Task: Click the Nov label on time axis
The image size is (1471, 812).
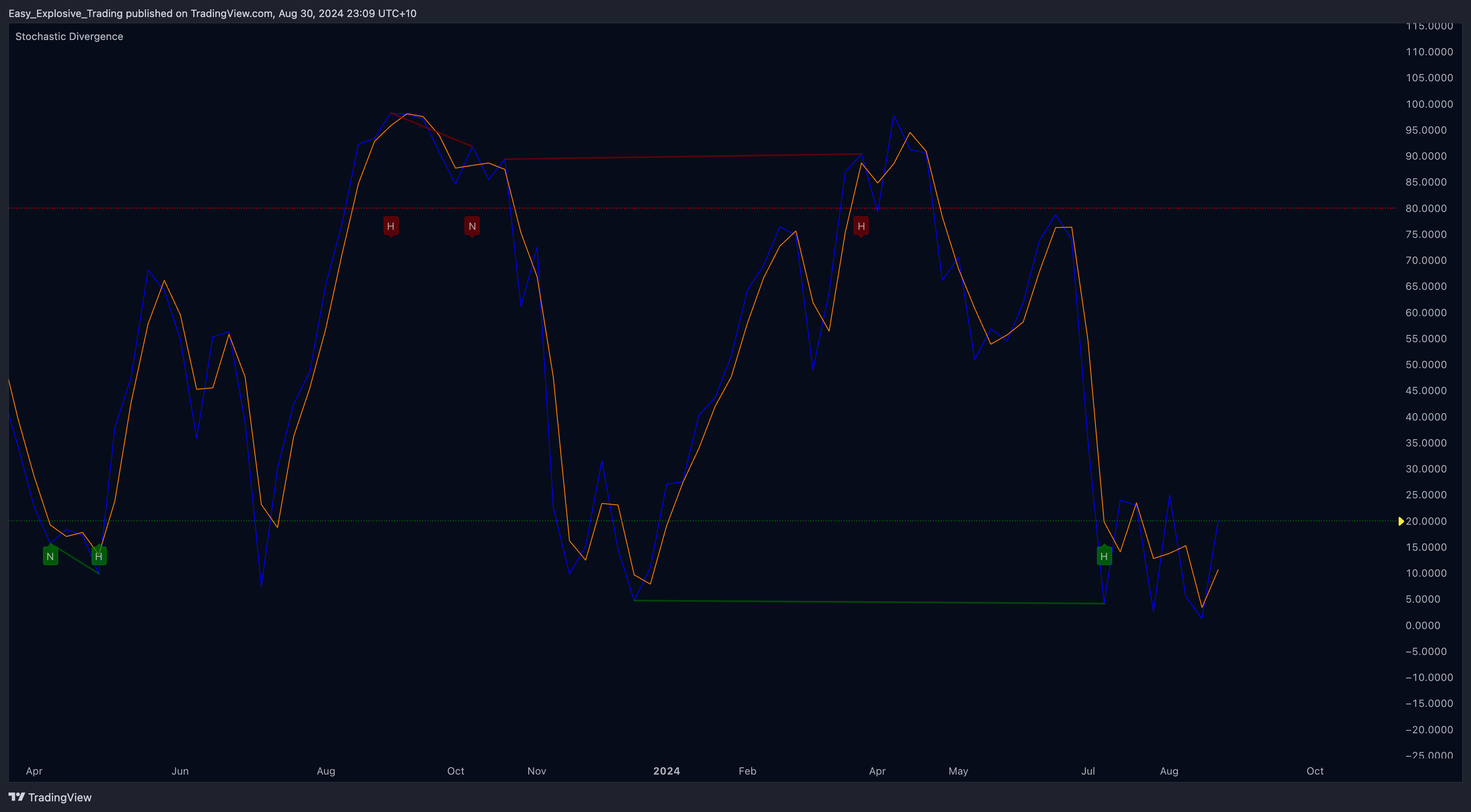Action: [537, 771]
